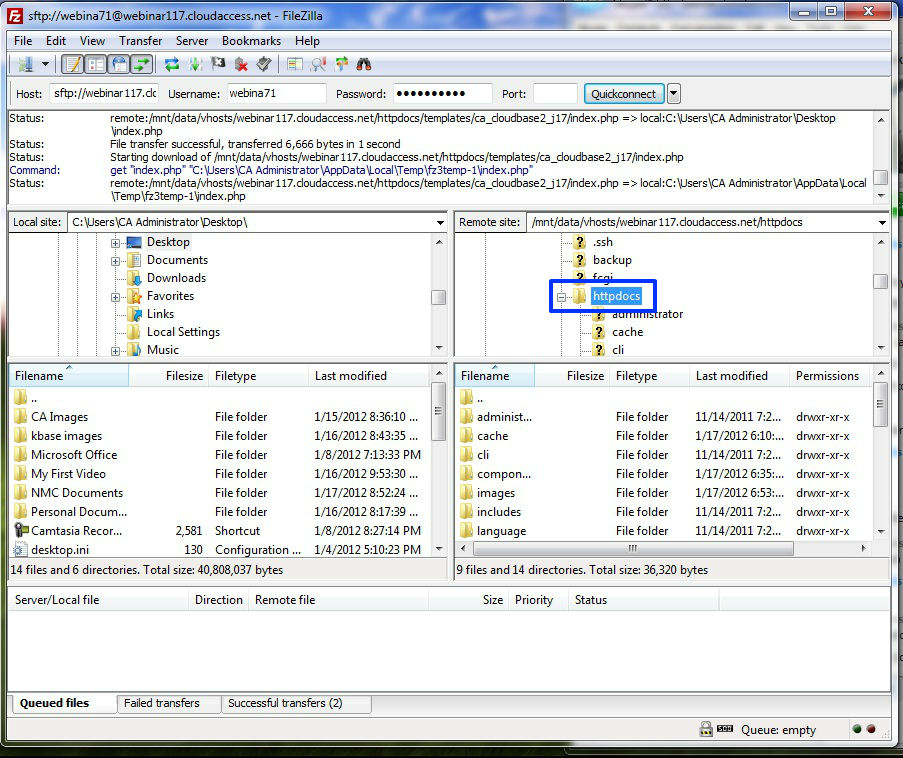This screenshot has width=903, height=758.
Task: Collapse the httpdocs remote folder node
Action: (x=561, y=297)
